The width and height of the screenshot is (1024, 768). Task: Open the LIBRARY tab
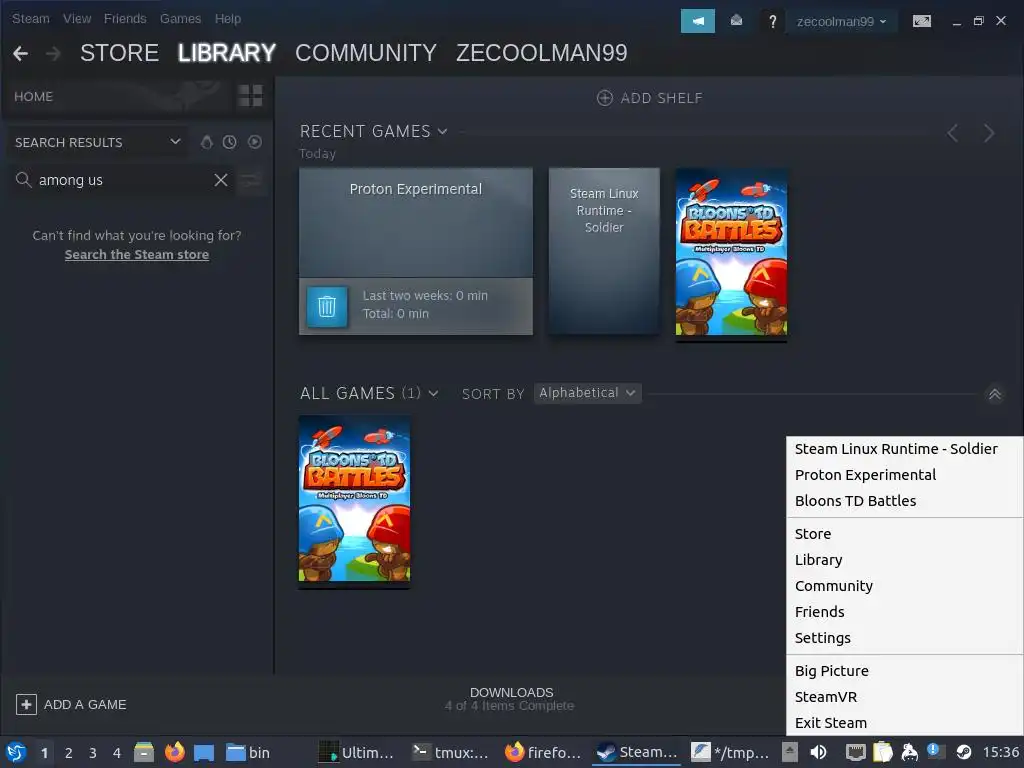227,53
